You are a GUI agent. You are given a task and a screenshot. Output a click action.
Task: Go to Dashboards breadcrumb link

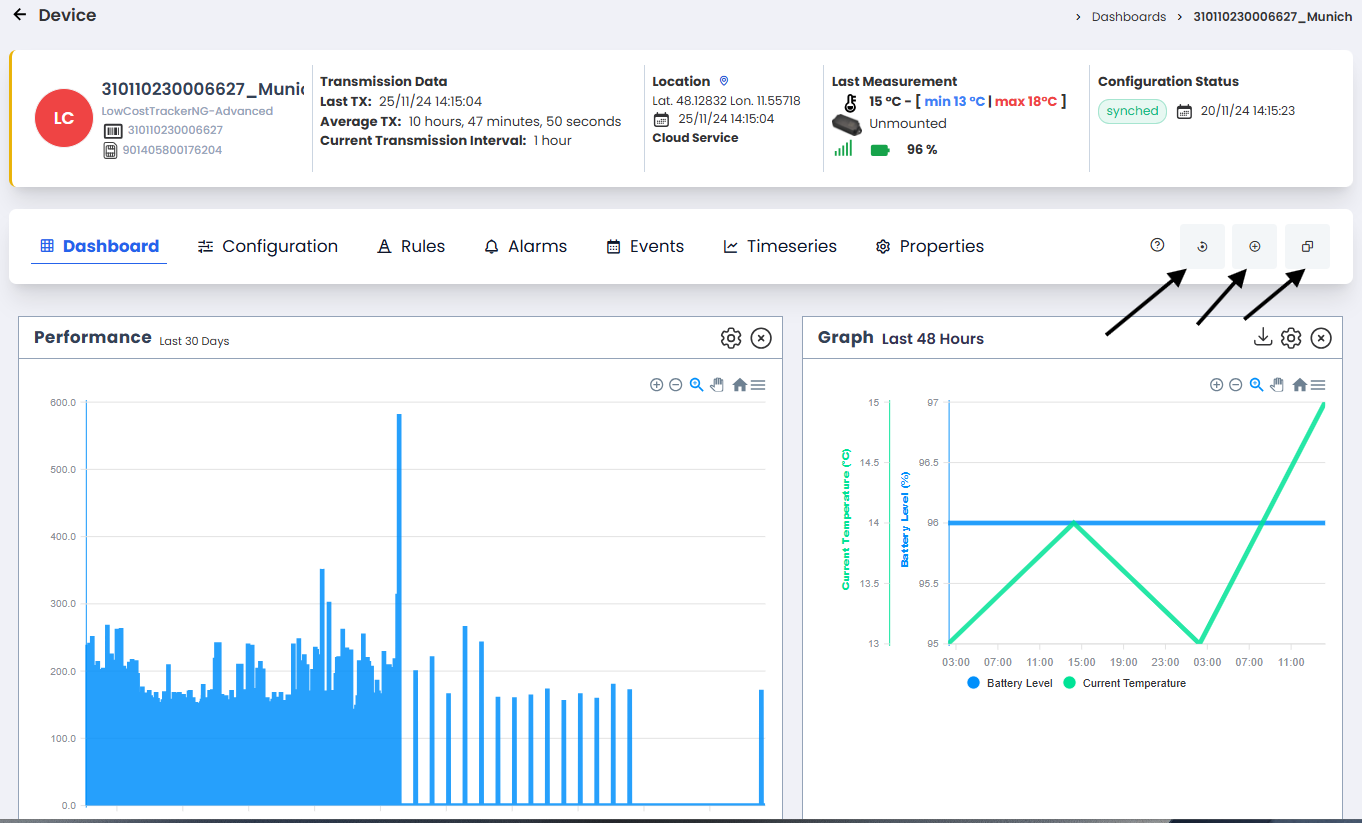pos(1128,17)
